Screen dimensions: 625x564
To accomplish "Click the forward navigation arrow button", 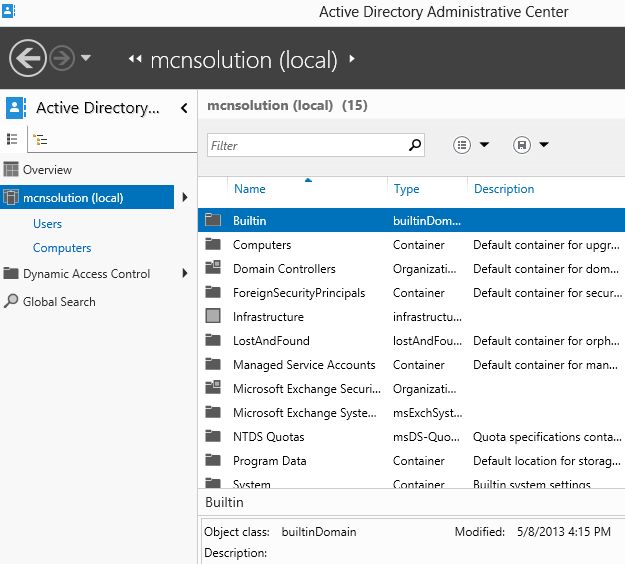I will 62,59.
